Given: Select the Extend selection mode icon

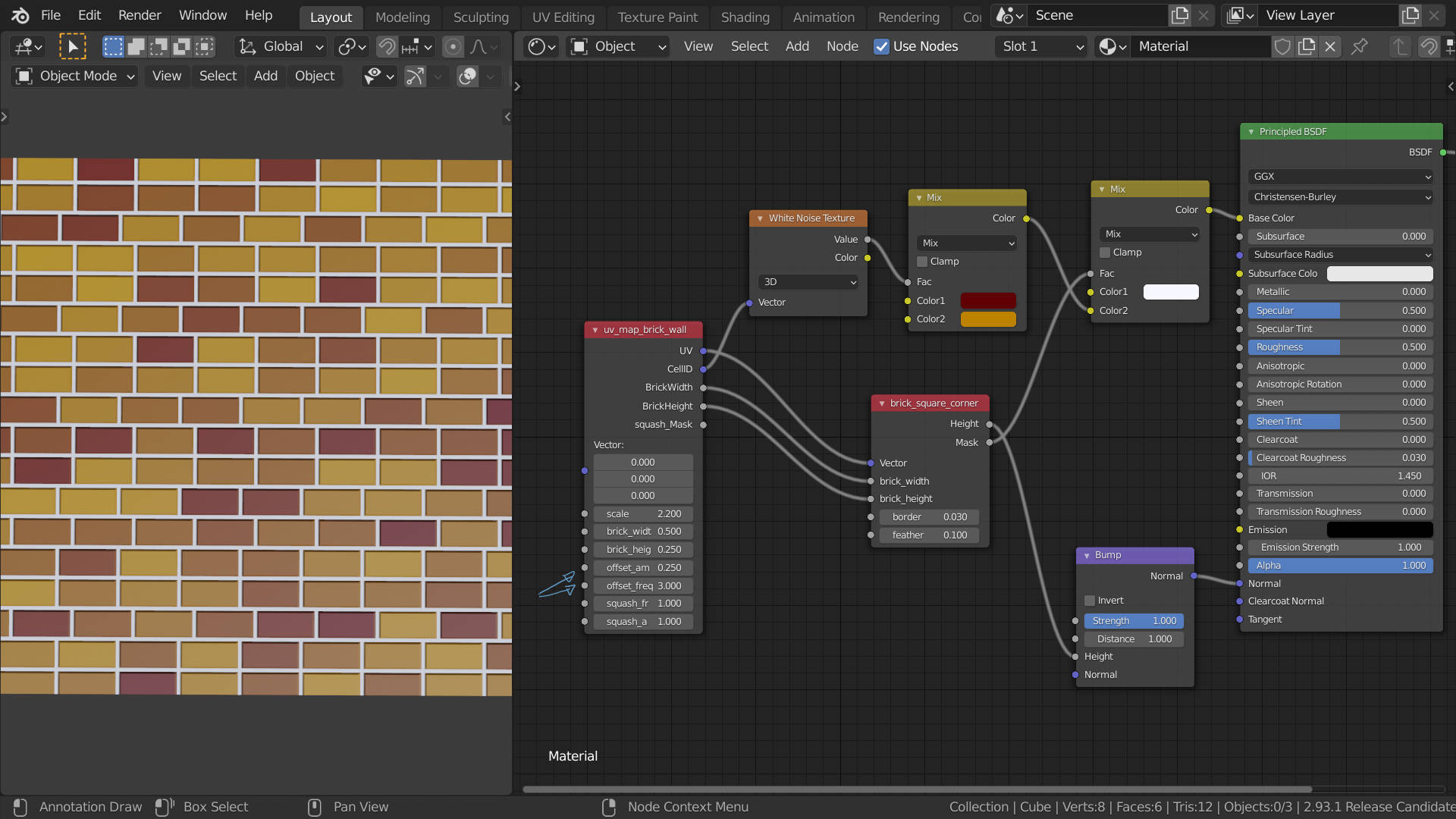Looking at the screenshot, I should [136, 46].
